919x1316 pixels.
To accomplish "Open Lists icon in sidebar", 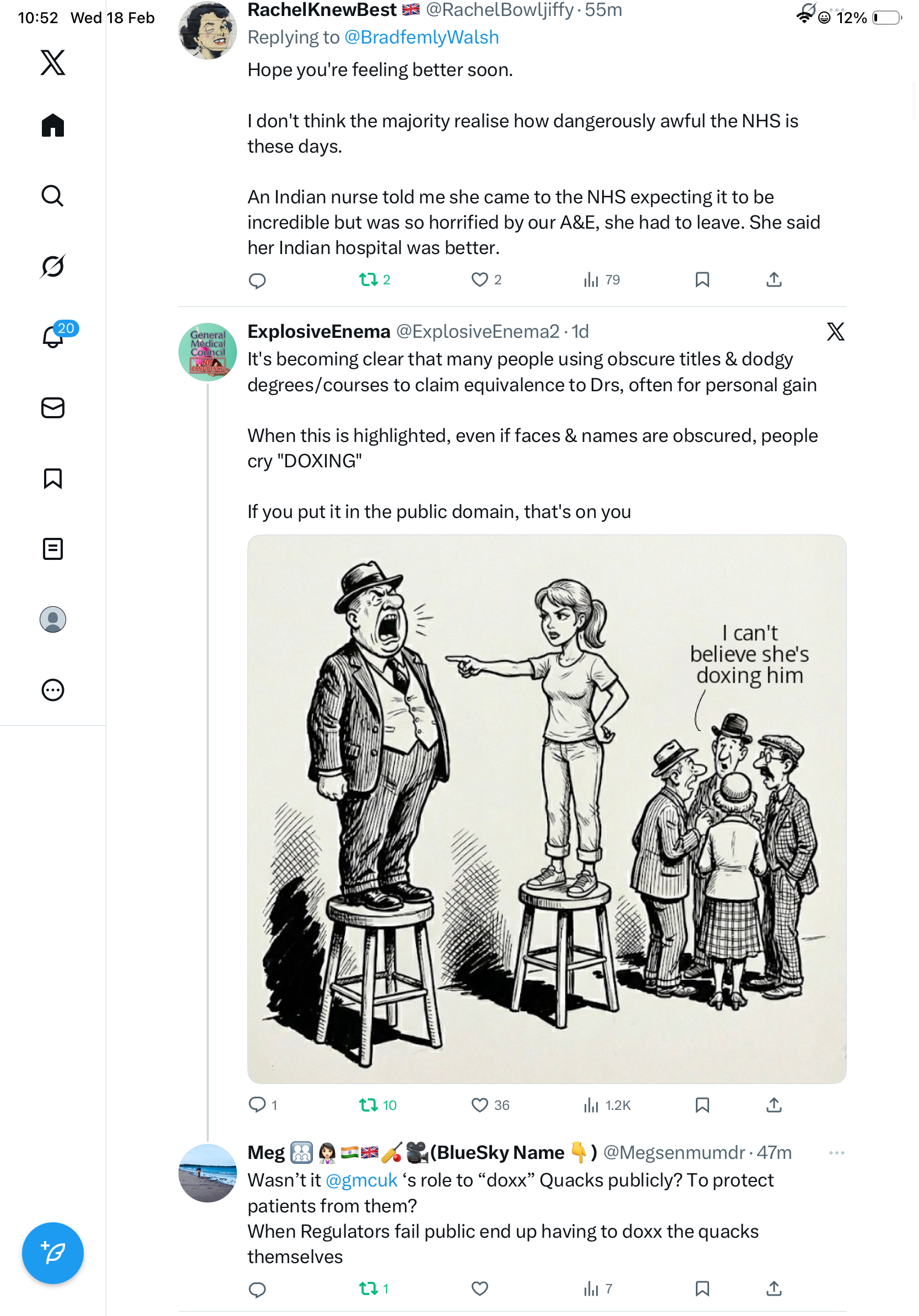I will tap(53, 549).
